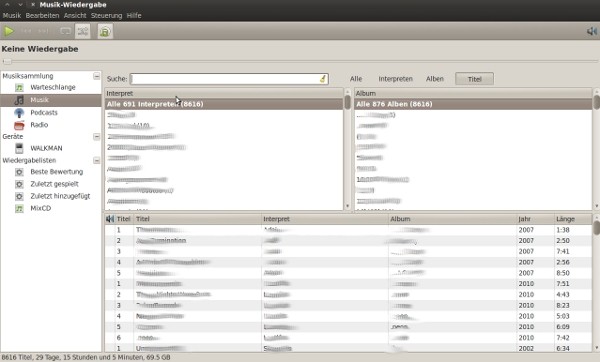The image size is (600, 362).
Task: Collapse the Wiedergabelisten section
Action: (x=96, y=160)
